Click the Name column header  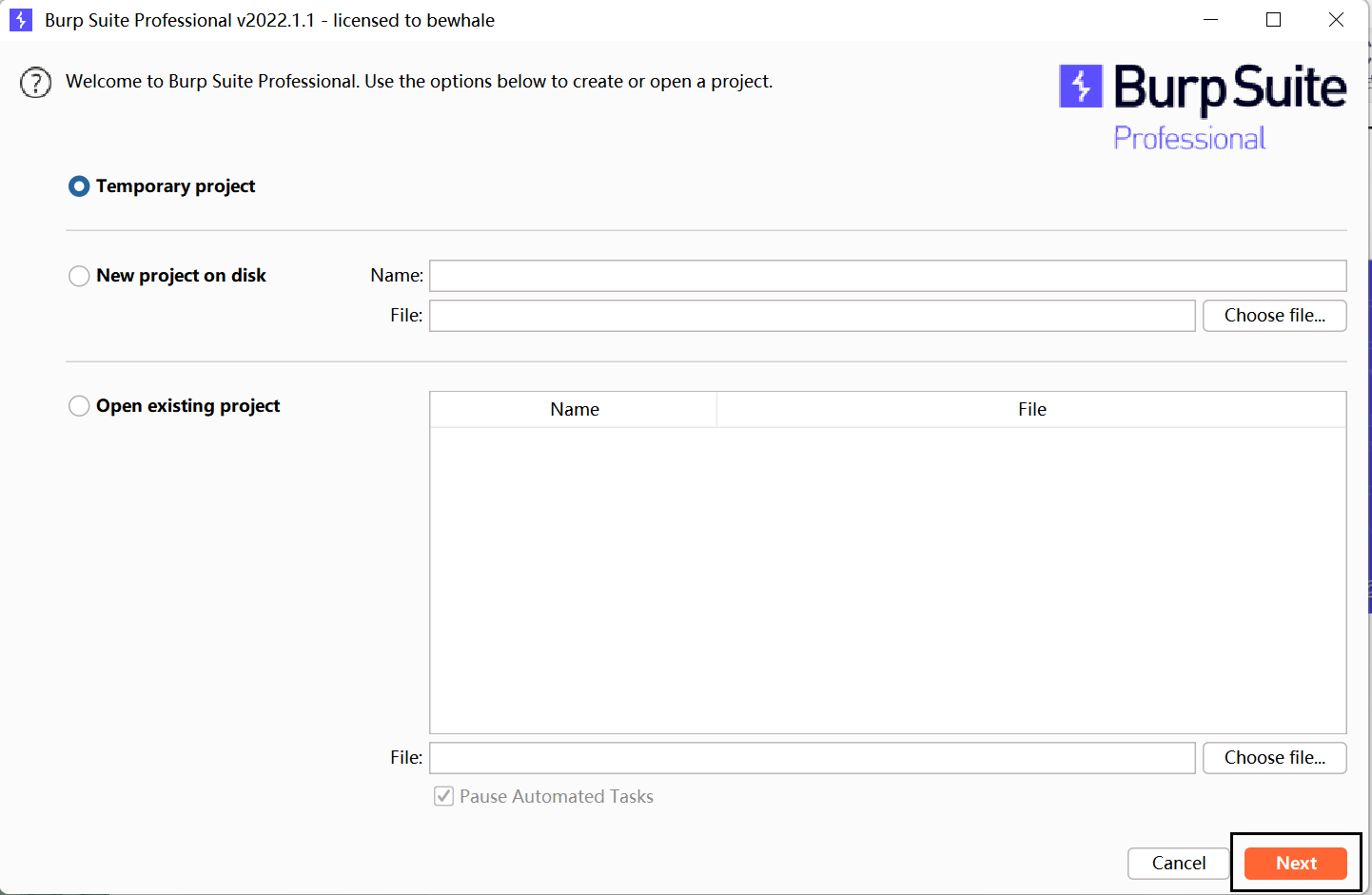coord(574,409)
